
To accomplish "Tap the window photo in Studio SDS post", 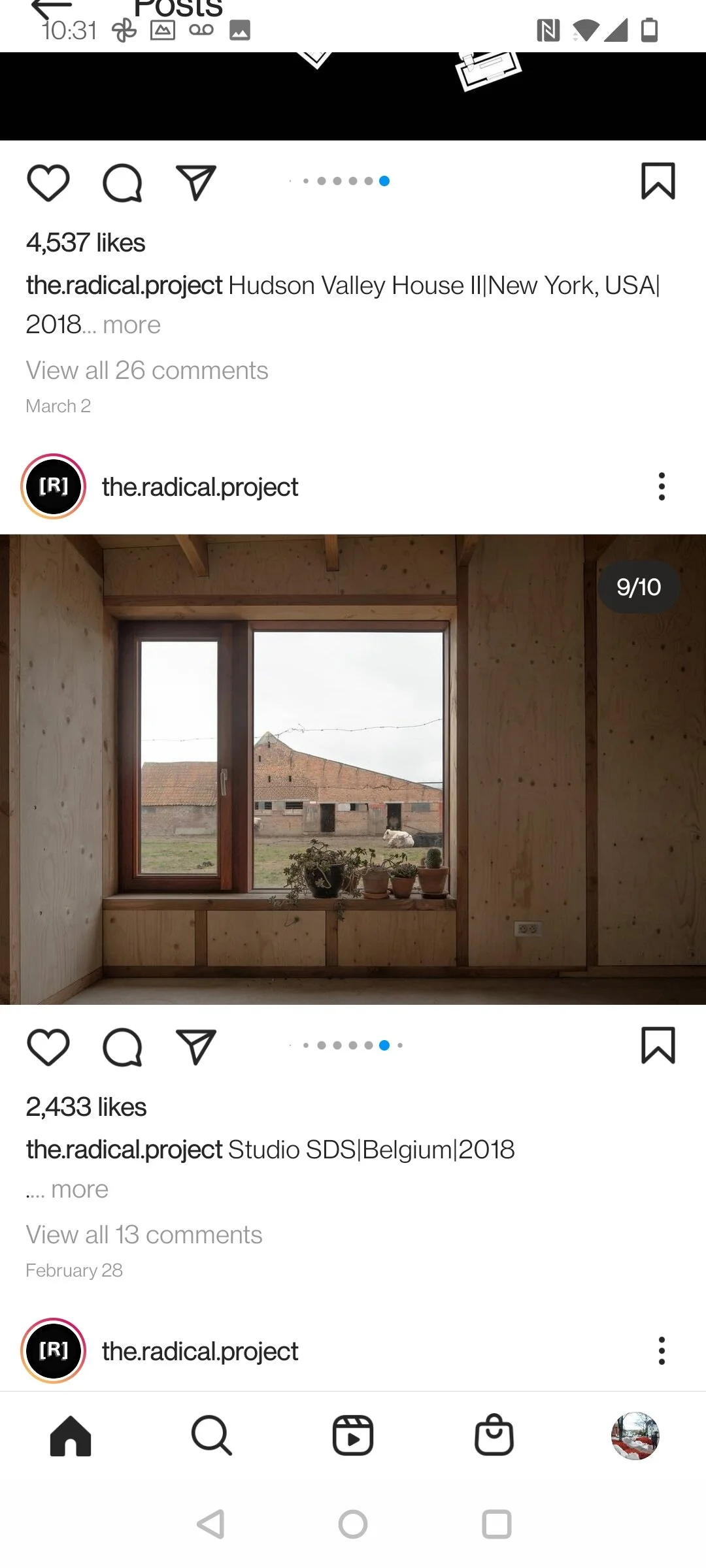I will [353, 770].
